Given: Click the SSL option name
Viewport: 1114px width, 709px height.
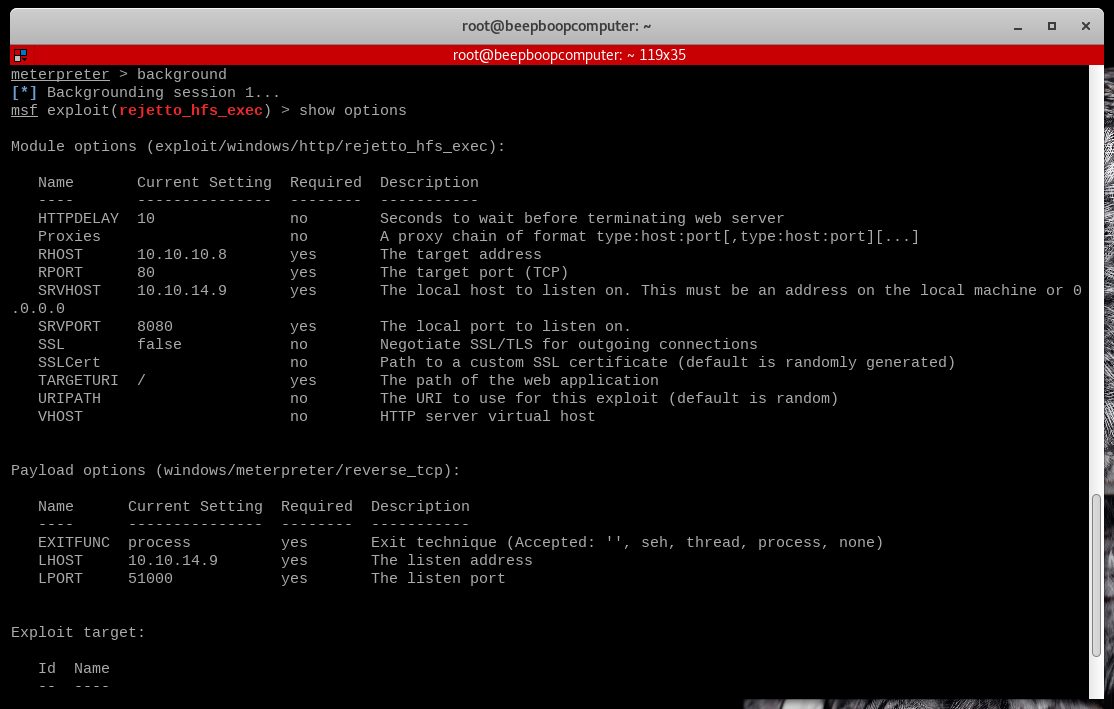Looking at the screenshot, I should pyautogui.click(x=51, y=345).
